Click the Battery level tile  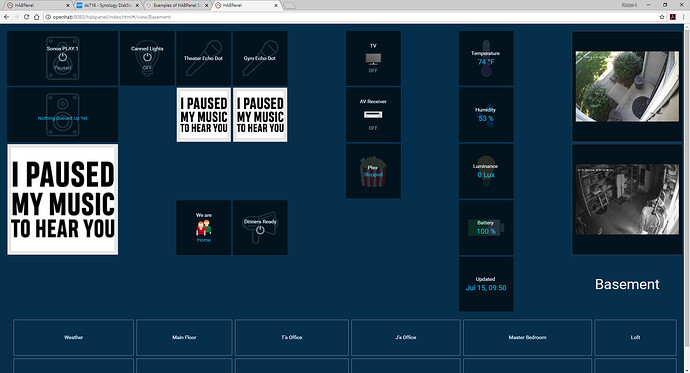[486, 227]
